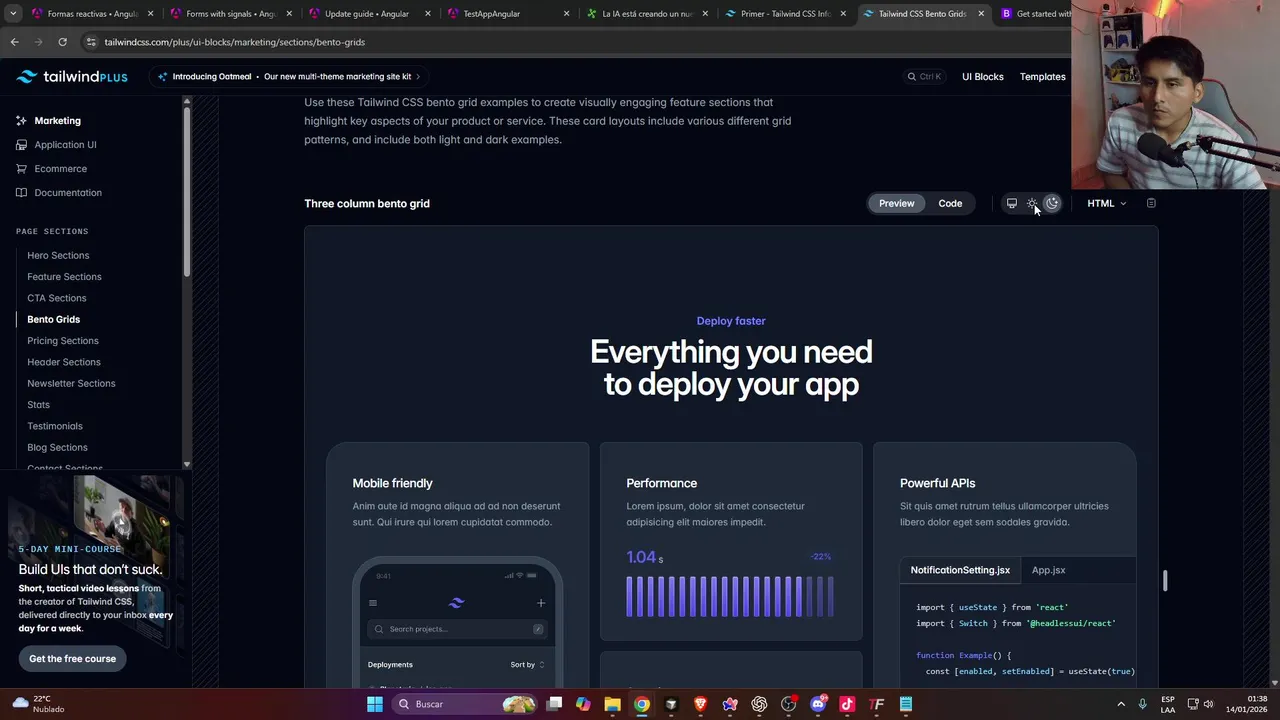The image size is (1280, 720).
Task: Click the address bar URL
Action: pyautogui.click(x=235, y=42)
